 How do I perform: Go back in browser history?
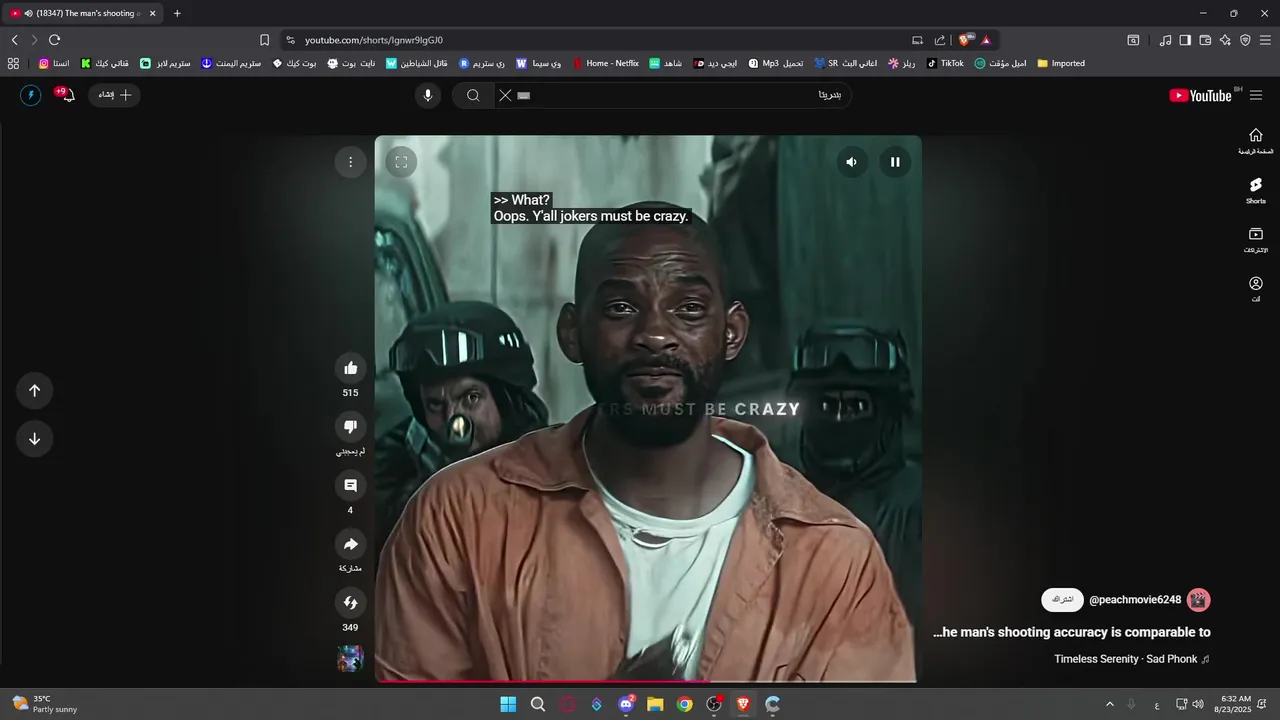tap(14, 40)
